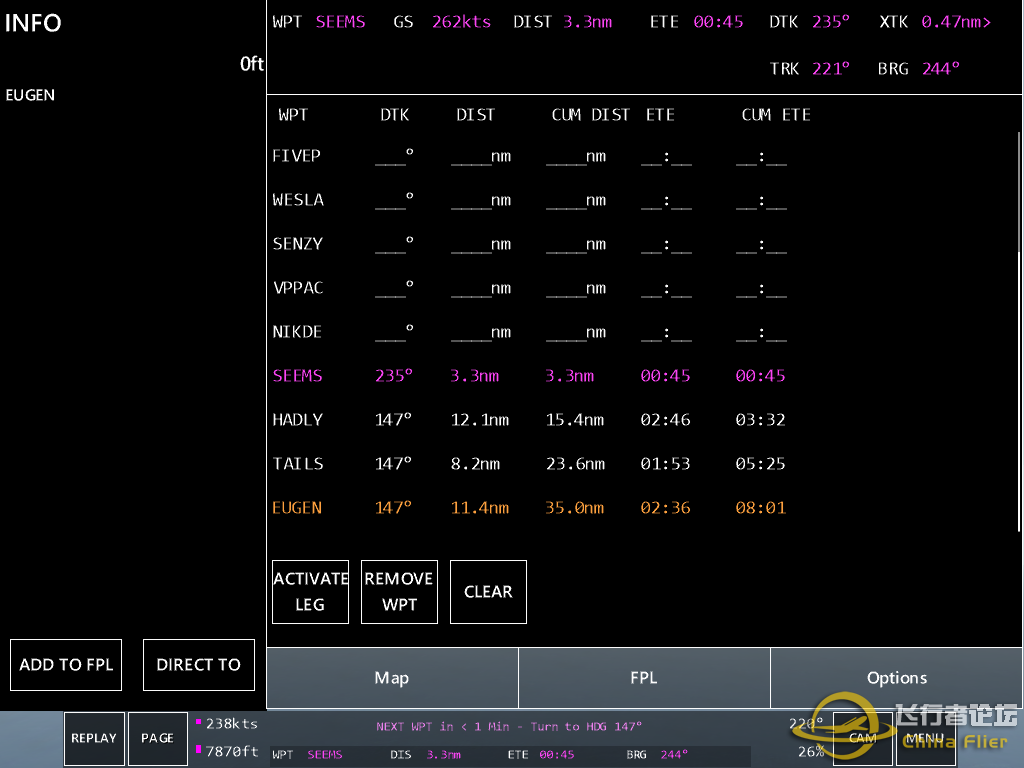The image size is (1024, 768).
Task: Click SEEMS ETE 00:45 in list
Action: pyautogui.click(x=665, y=376)
